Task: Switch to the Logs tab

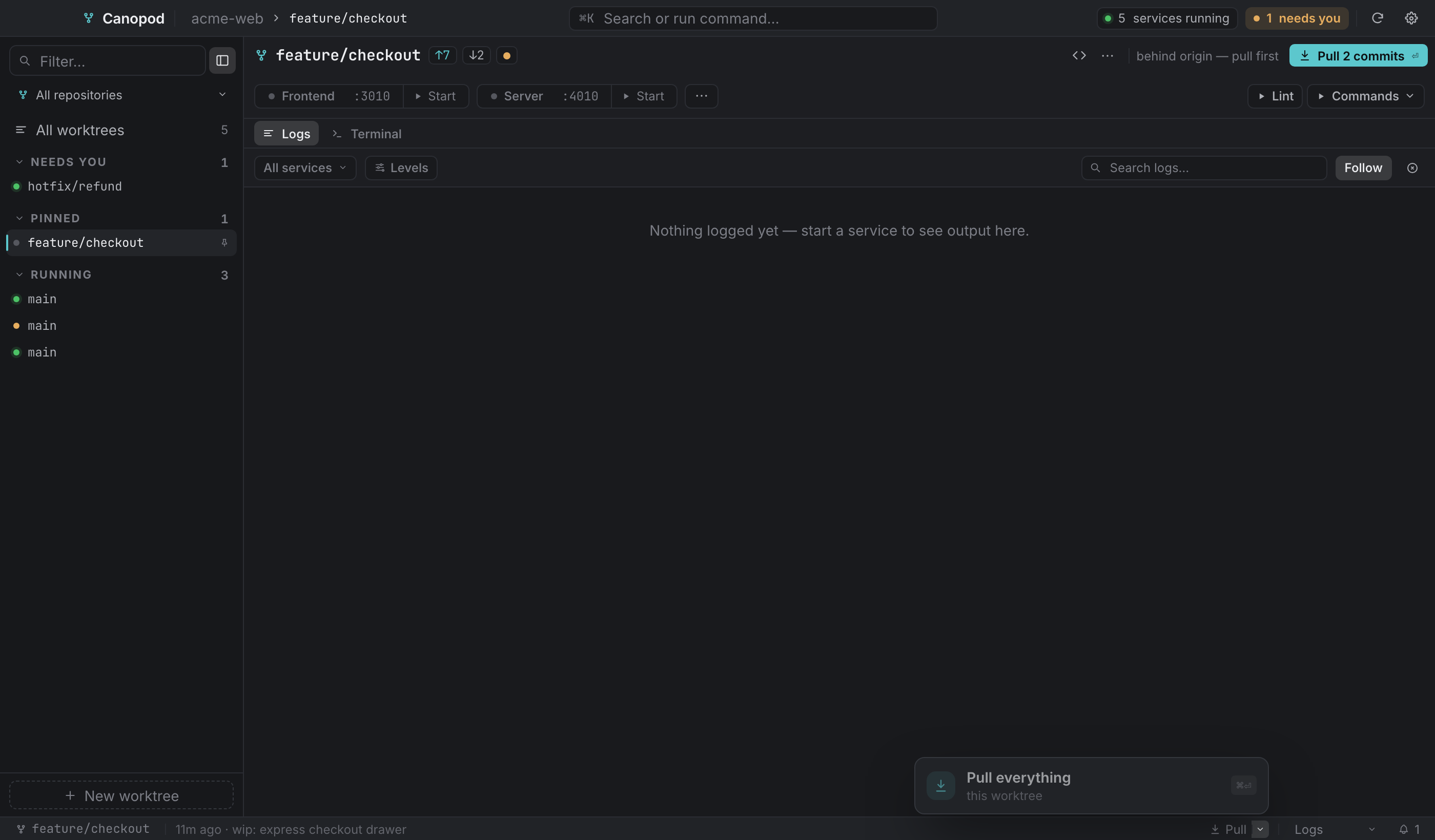Action: click(x=286, y=134)
